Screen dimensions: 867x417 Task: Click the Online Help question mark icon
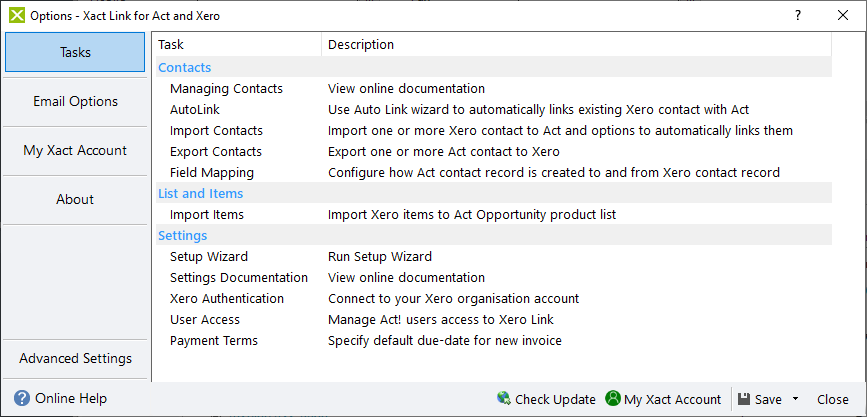click(x=22, y=399)
